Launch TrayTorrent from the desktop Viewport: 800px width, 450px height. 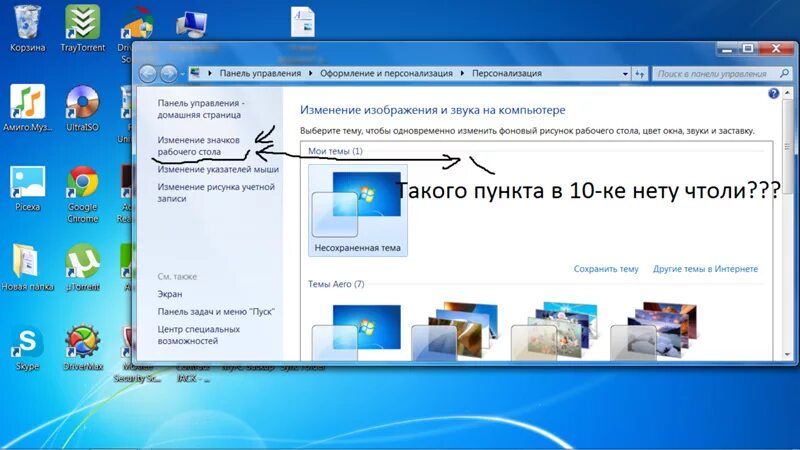click(82, 28)
